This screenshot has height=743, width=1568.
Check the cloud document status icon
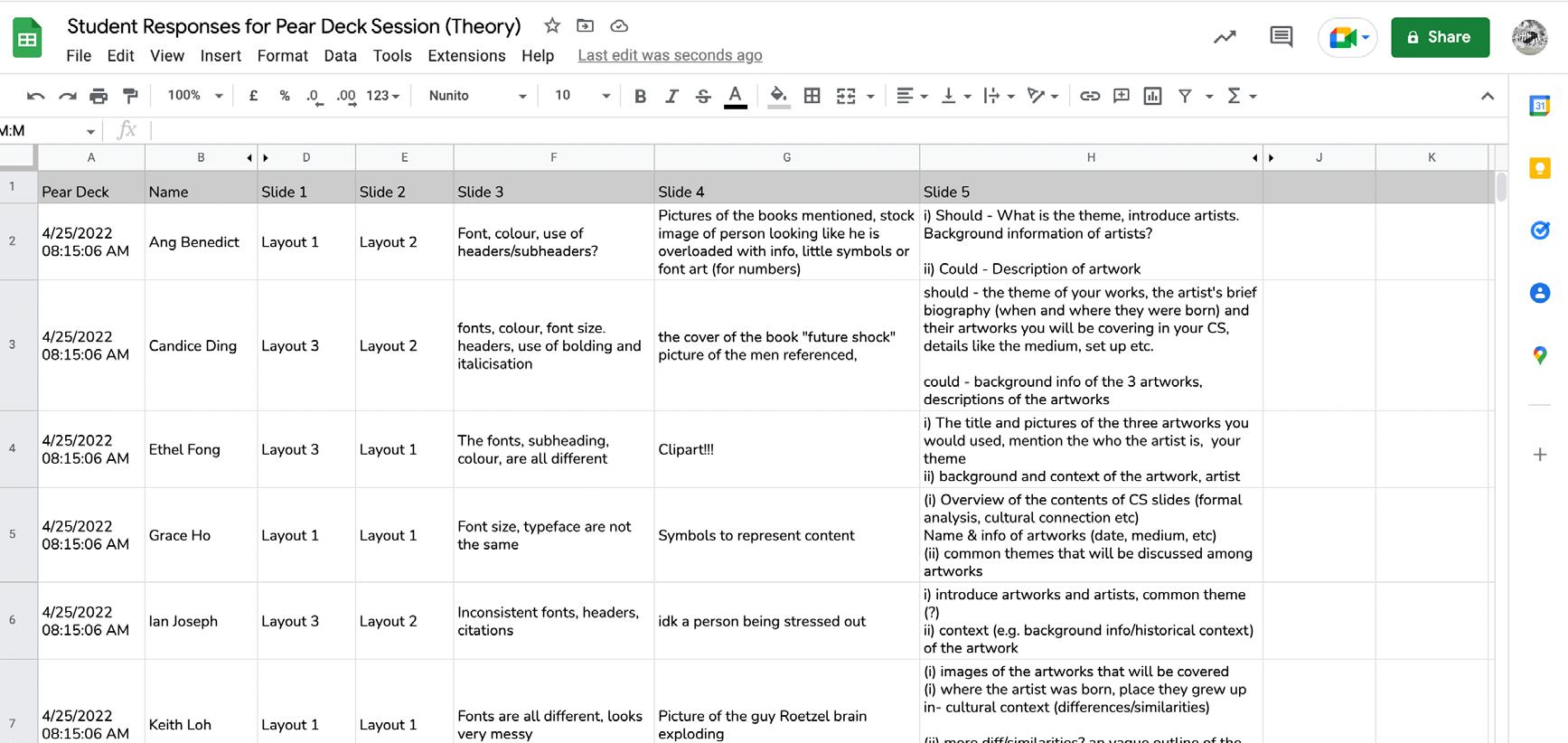[619, 26]
